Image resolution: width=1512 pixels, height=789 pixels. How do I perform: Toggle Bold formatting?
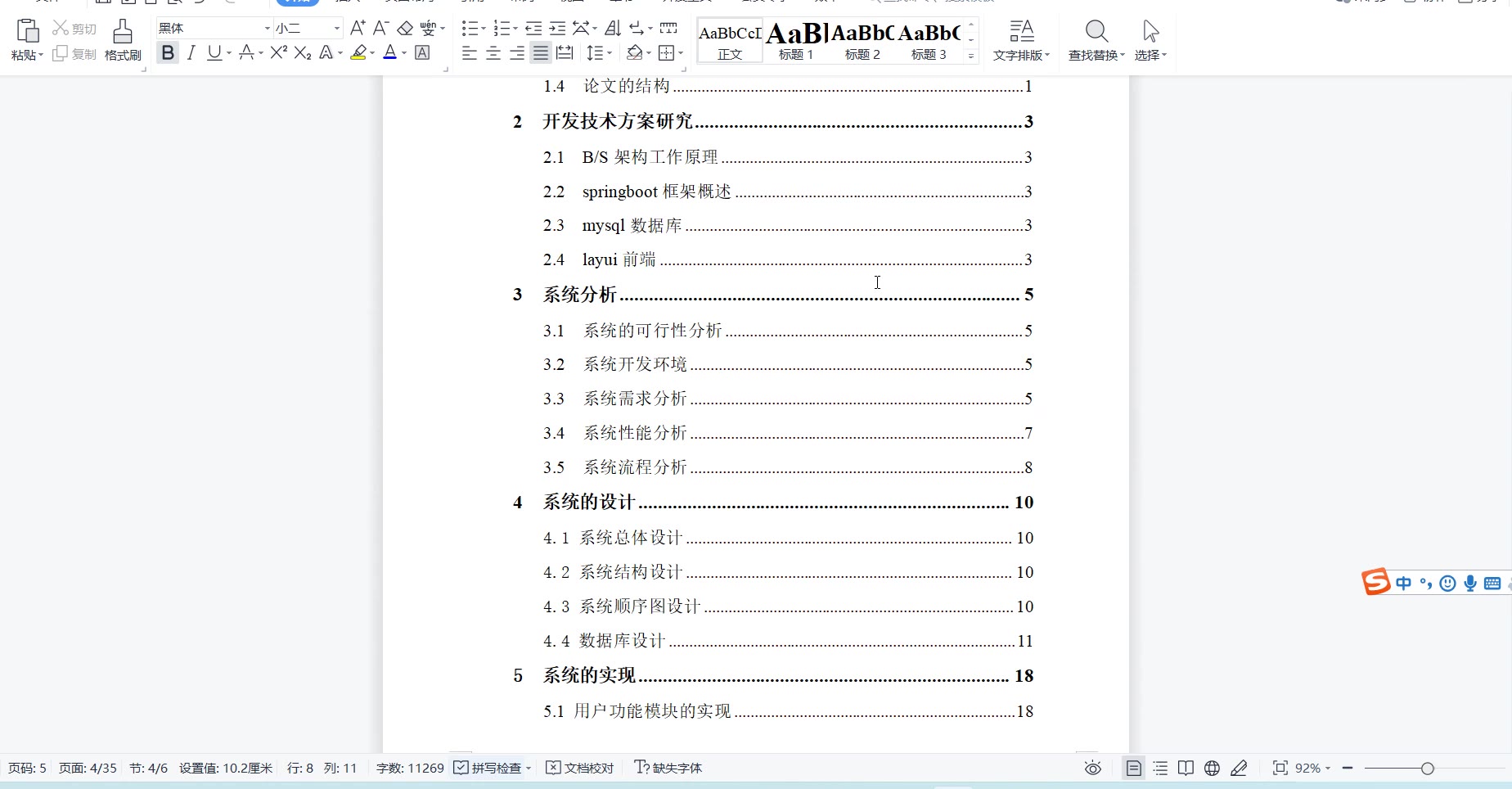168,53
